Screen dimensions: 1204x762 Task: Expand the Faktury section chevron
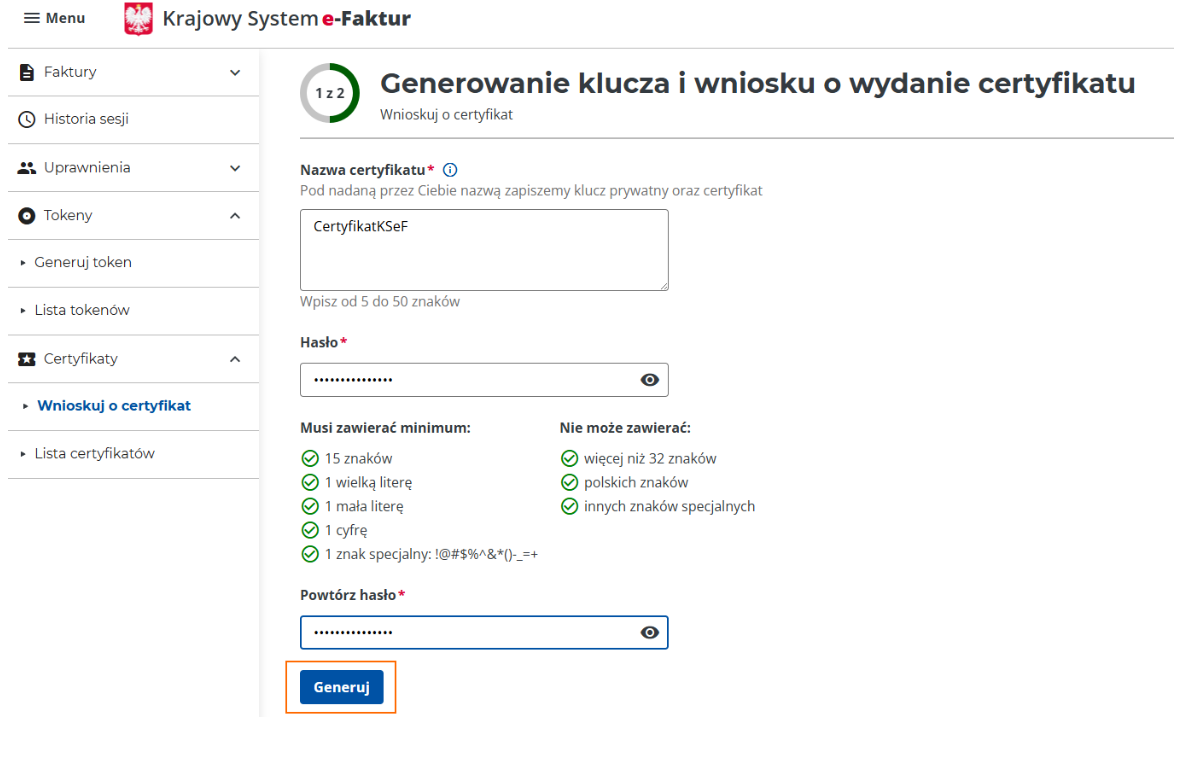click(235, 72)
